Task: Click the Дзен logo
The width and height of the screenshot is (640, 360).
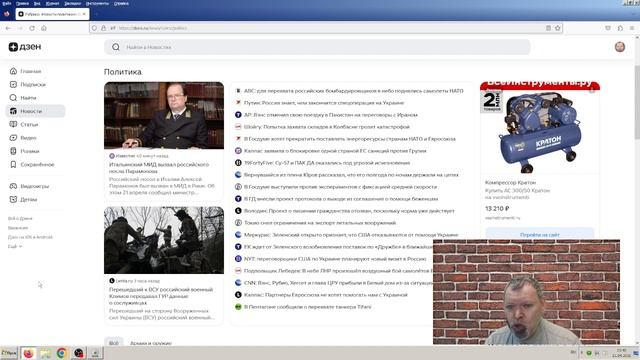Action: tap(25, 47)
